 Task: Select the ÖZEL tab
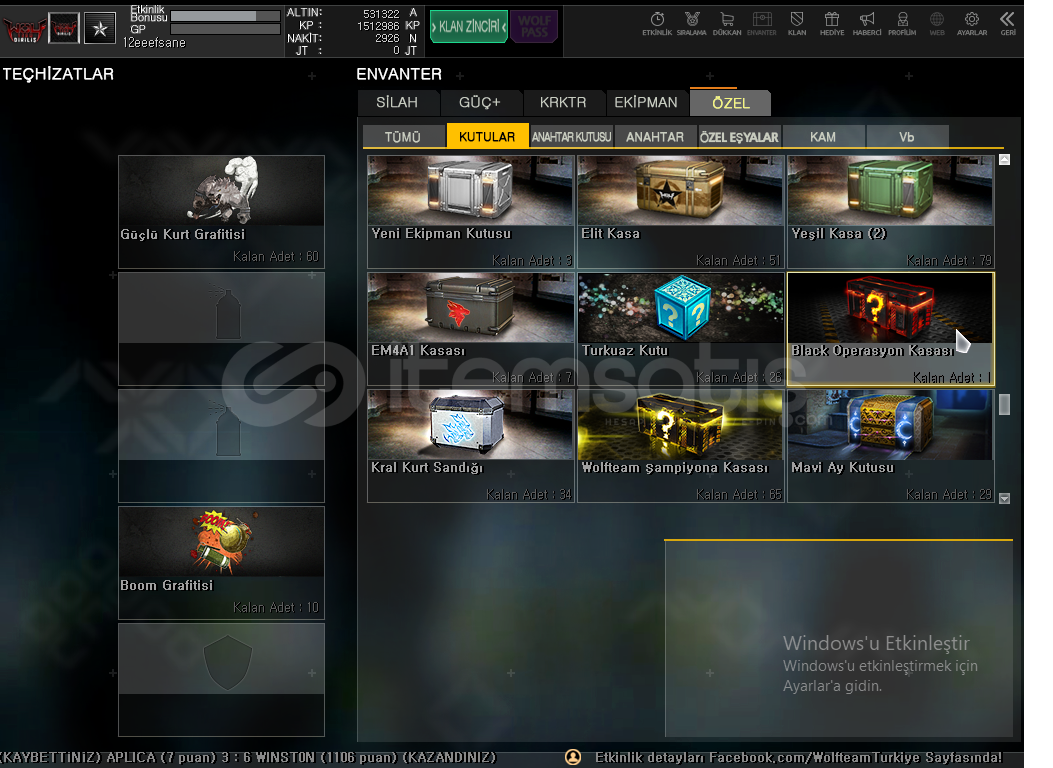pyautogui.click(x=730, y=103)
